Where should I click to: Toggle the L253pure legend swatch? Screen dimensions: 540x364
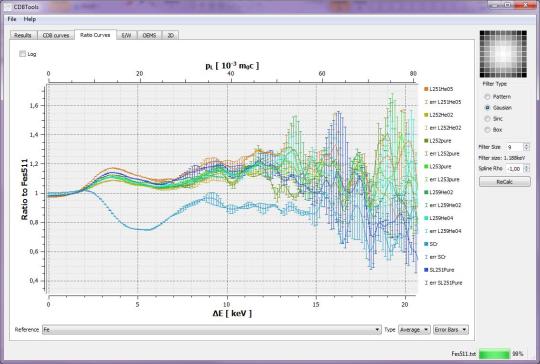click(x=426, y=166)
